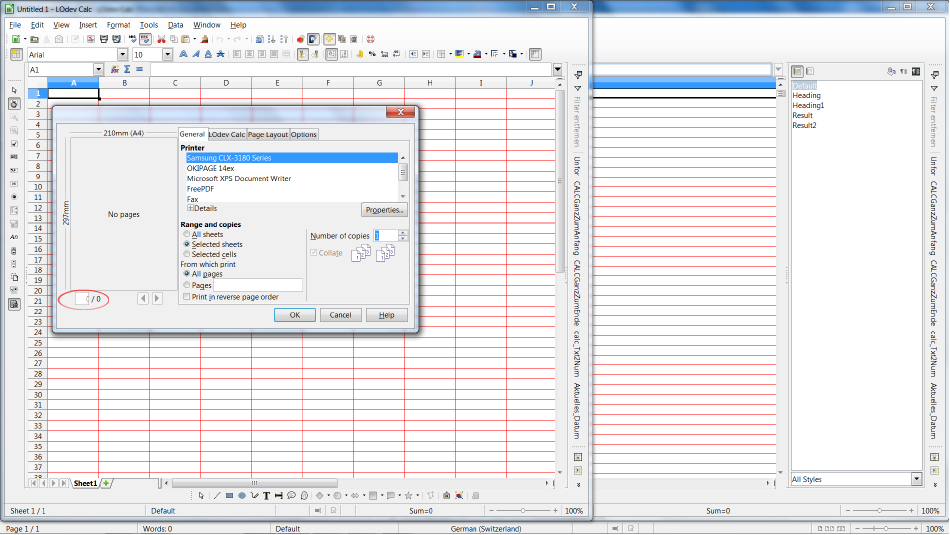Select the Line tool in drawing toolbar
Screen dimensions: 950x535
pyautogui.click(x=215, y=495)
